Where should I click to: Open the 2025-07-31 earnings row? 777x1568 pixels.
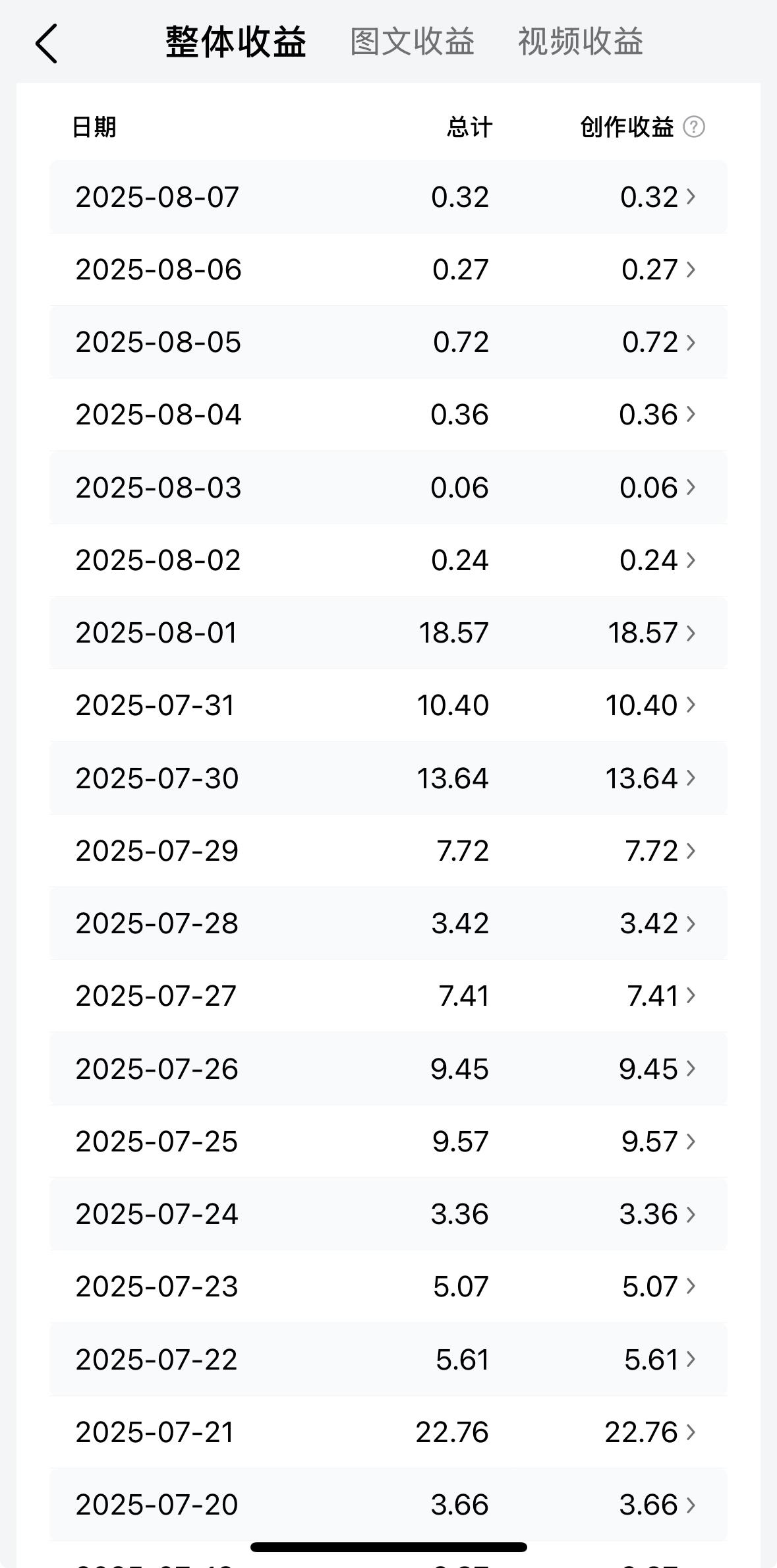388,705
